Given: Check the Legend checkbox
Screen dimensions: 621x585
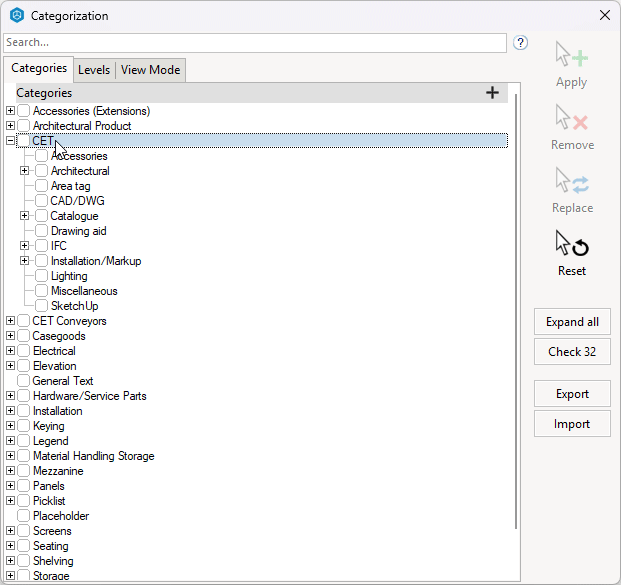Looking at the screenshot, I should pyautogui.click(x=23, y=441).
